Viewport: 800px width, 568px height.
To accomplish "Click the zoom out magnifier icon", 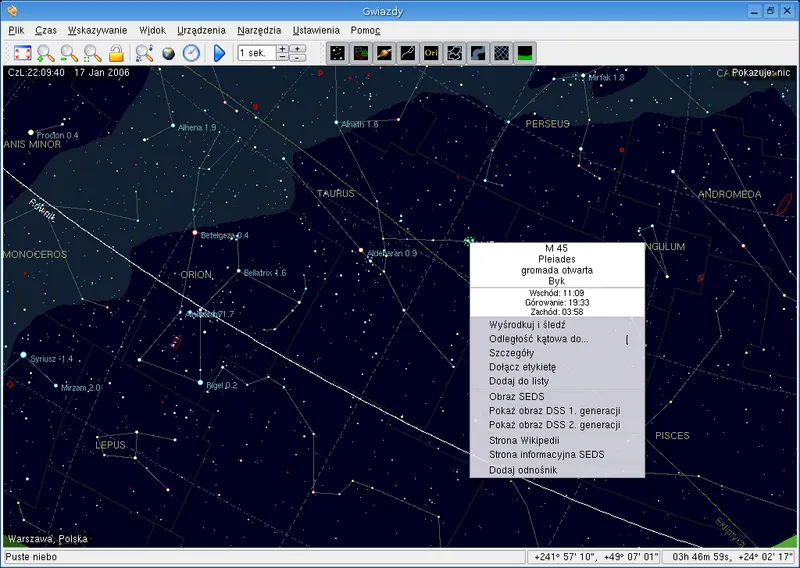I will [x=69, y=53].
